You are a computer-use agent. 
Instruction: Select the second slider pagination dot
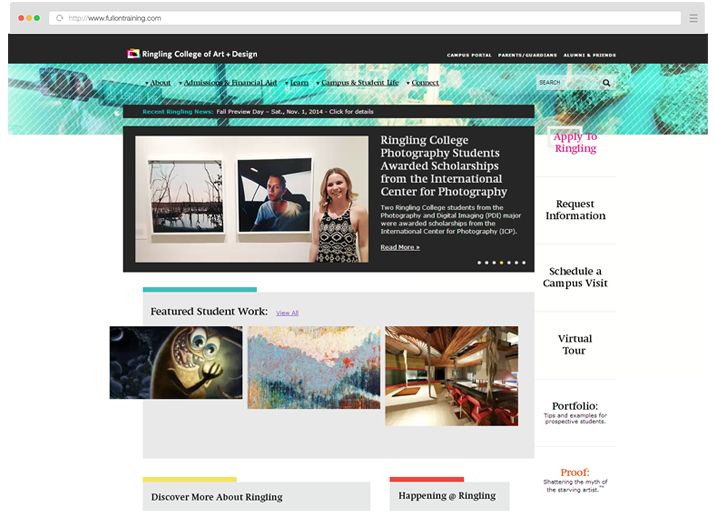[487, 263]
